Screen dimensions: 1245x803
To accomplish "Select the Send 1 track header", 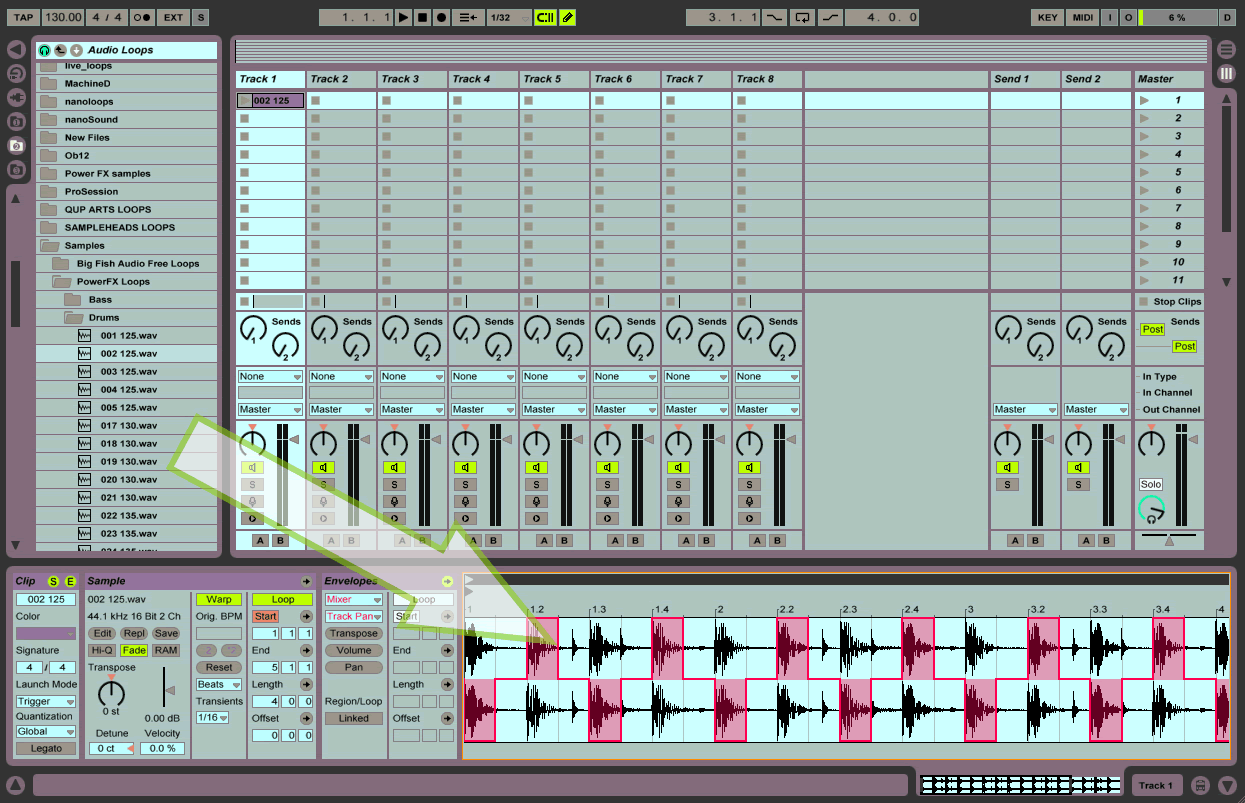I will pos(1025,79).
